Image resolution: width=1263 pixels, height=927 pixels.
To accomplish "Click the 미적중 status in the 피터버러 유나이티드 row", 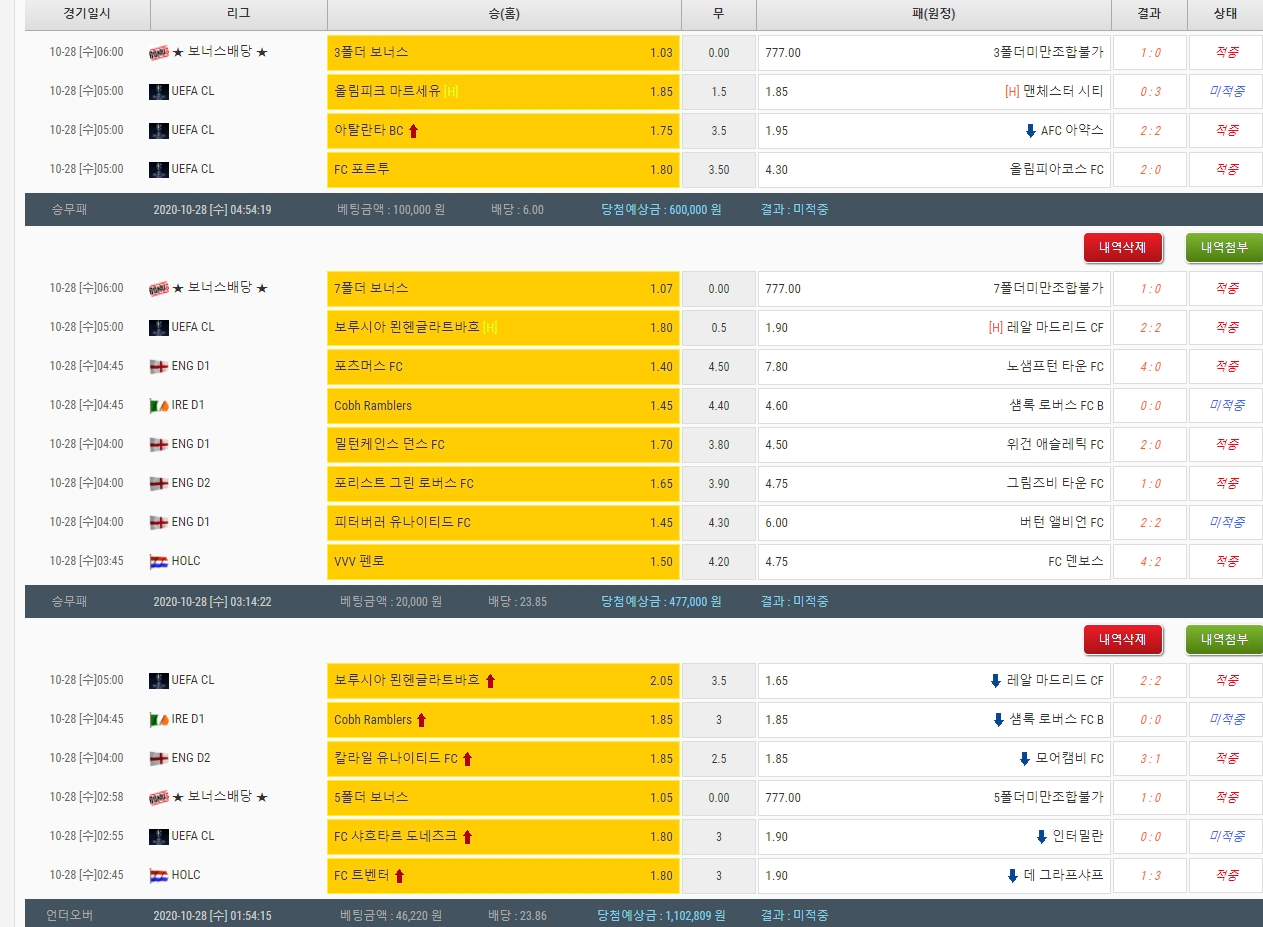I will (1226, 522).
